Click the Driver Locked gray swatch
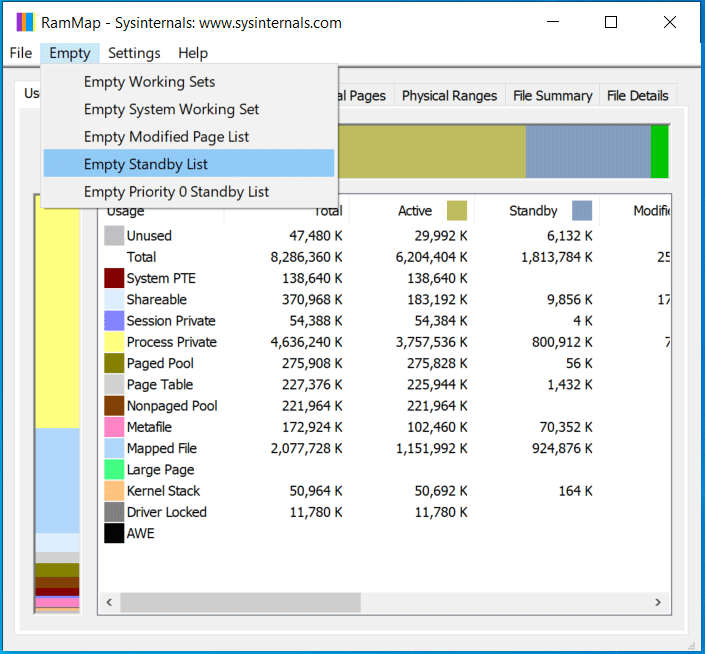The height and width of the screenshot is (654, 705). click(114, 512)
